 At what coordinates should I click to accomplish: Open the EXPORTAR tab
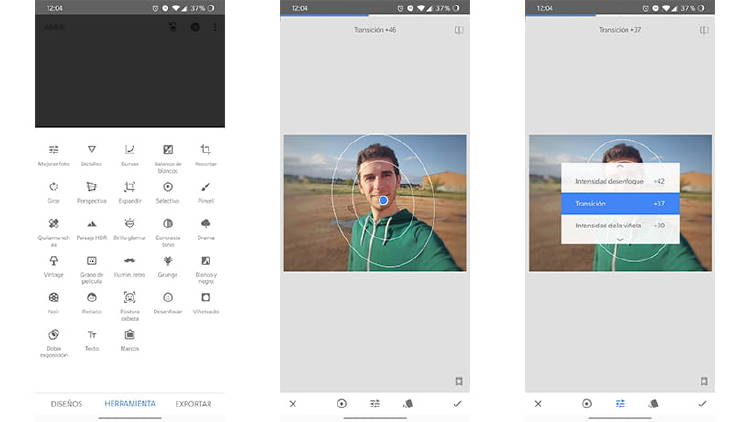click(x=193, y=404)
